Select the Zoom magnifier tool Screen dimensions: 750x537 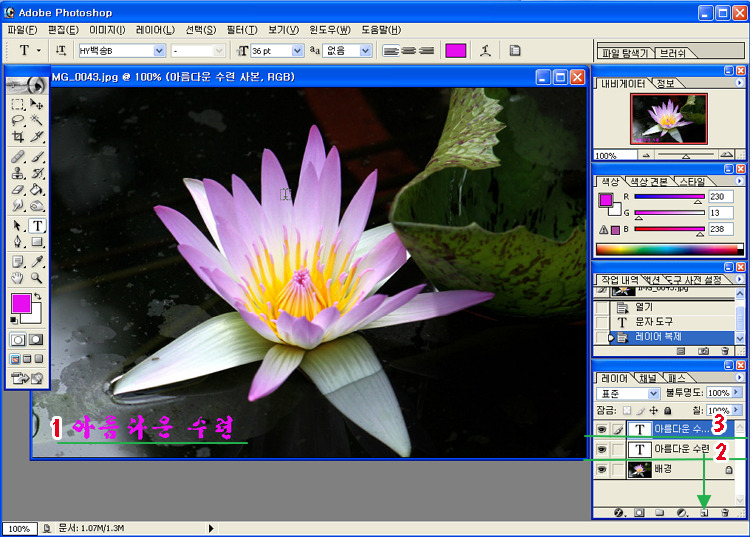pos(37,278)
